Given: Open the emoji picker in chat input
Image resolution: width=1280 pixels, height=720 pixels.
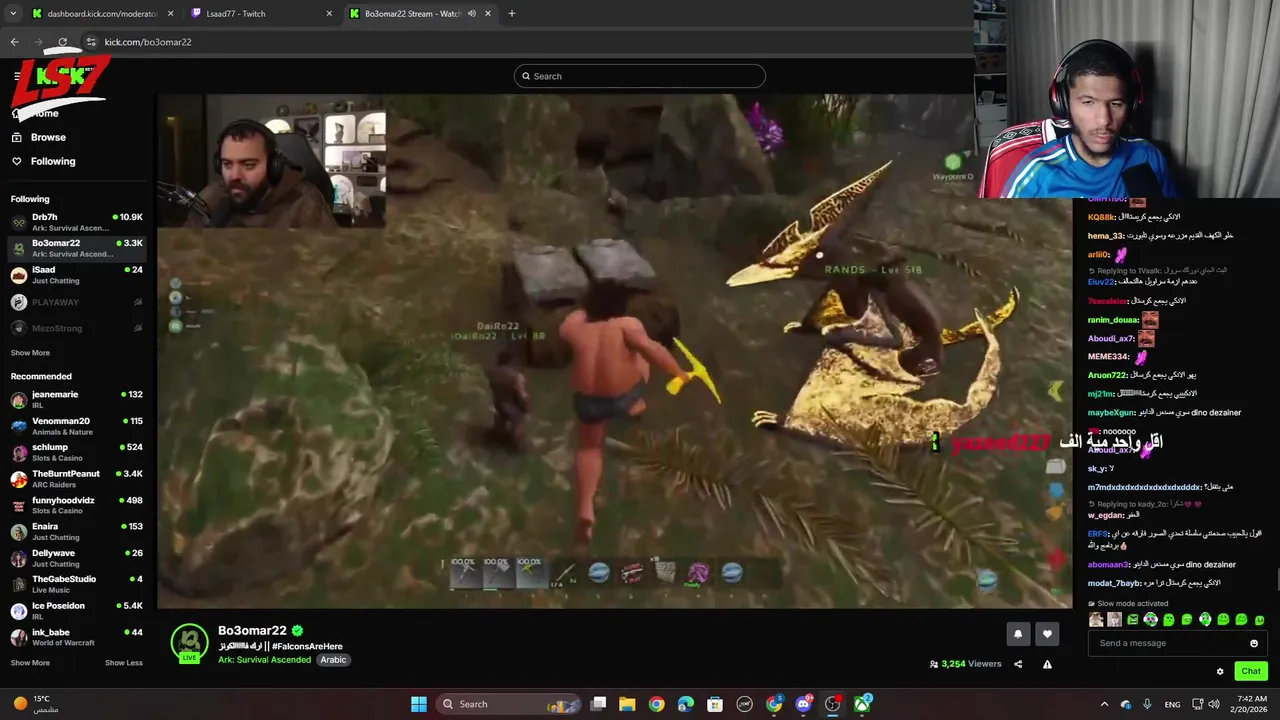Looking at the screenshot, I should (x=1254, y=643).
